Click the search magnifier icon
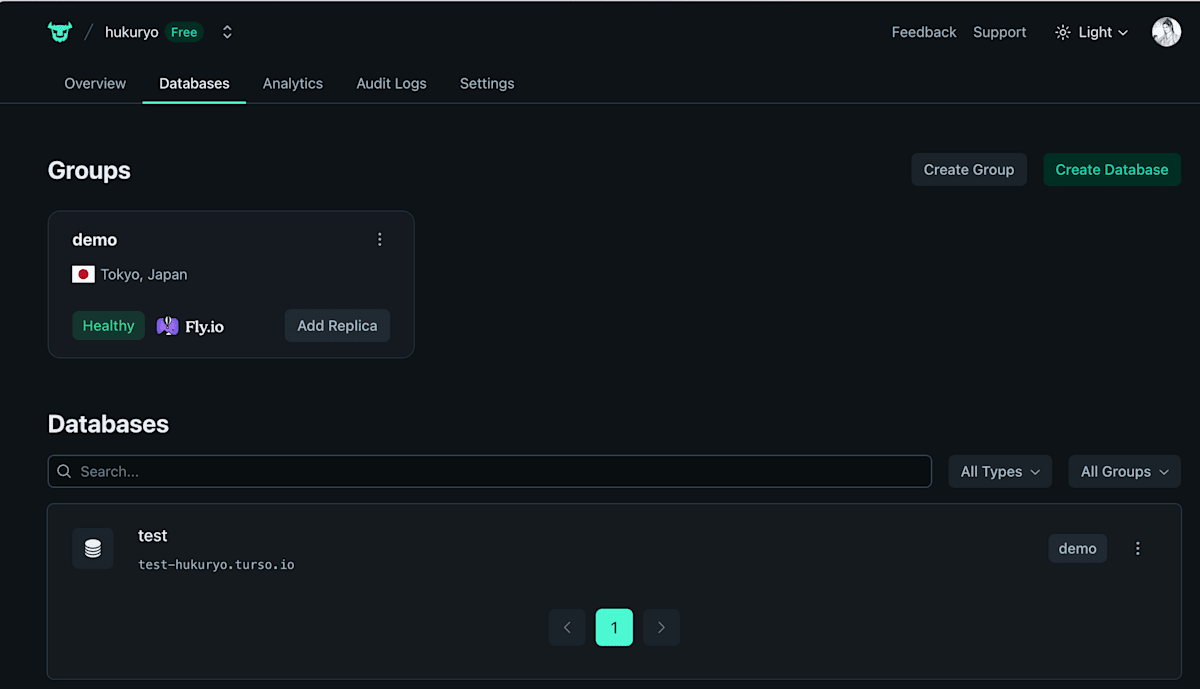This screenshot has height=689, width=1200. 64,471
